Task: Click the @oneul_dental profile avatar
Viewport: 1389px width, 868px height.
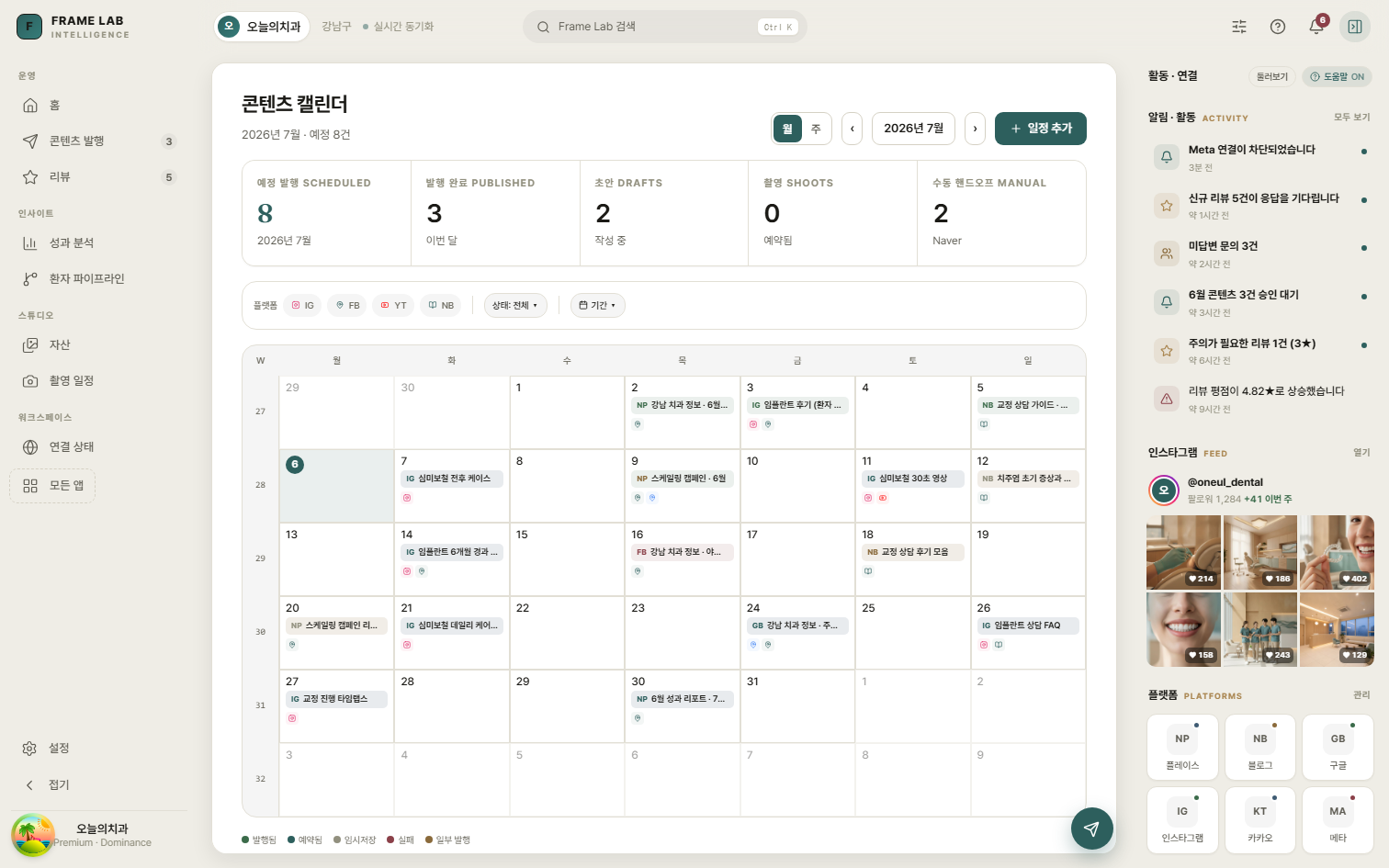Action: (1164, 490)
